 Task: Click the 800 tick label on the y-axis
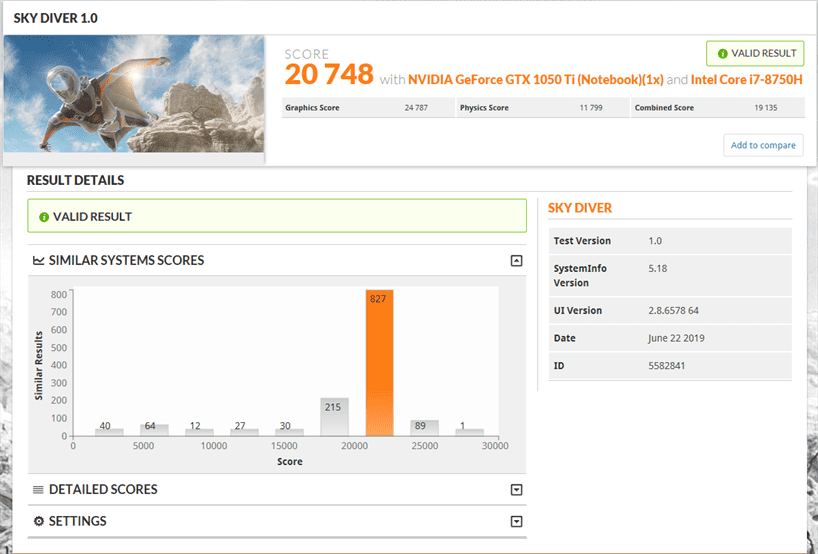[59, 295]
